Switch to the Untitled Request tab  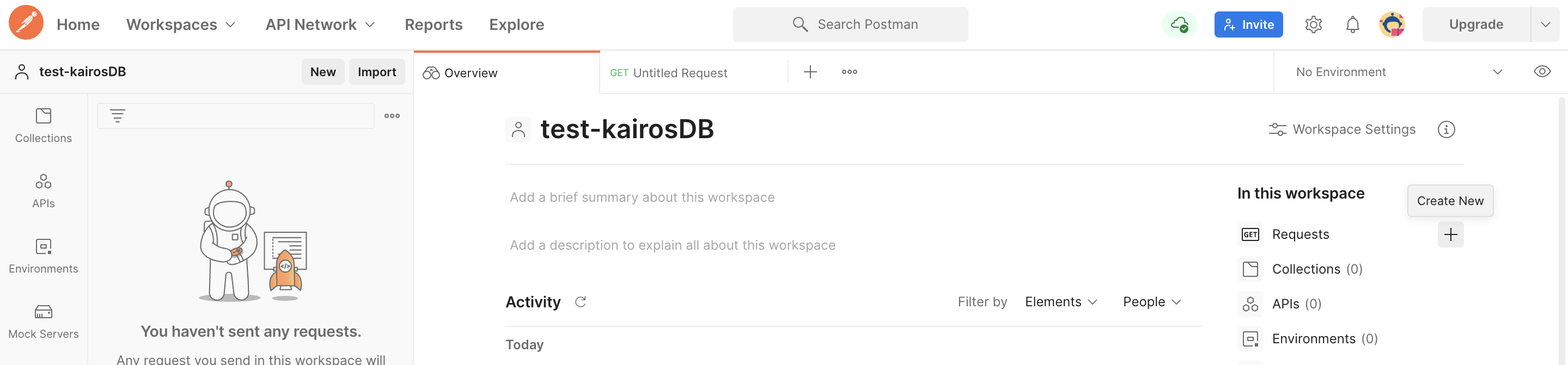[x=679, y=73]
